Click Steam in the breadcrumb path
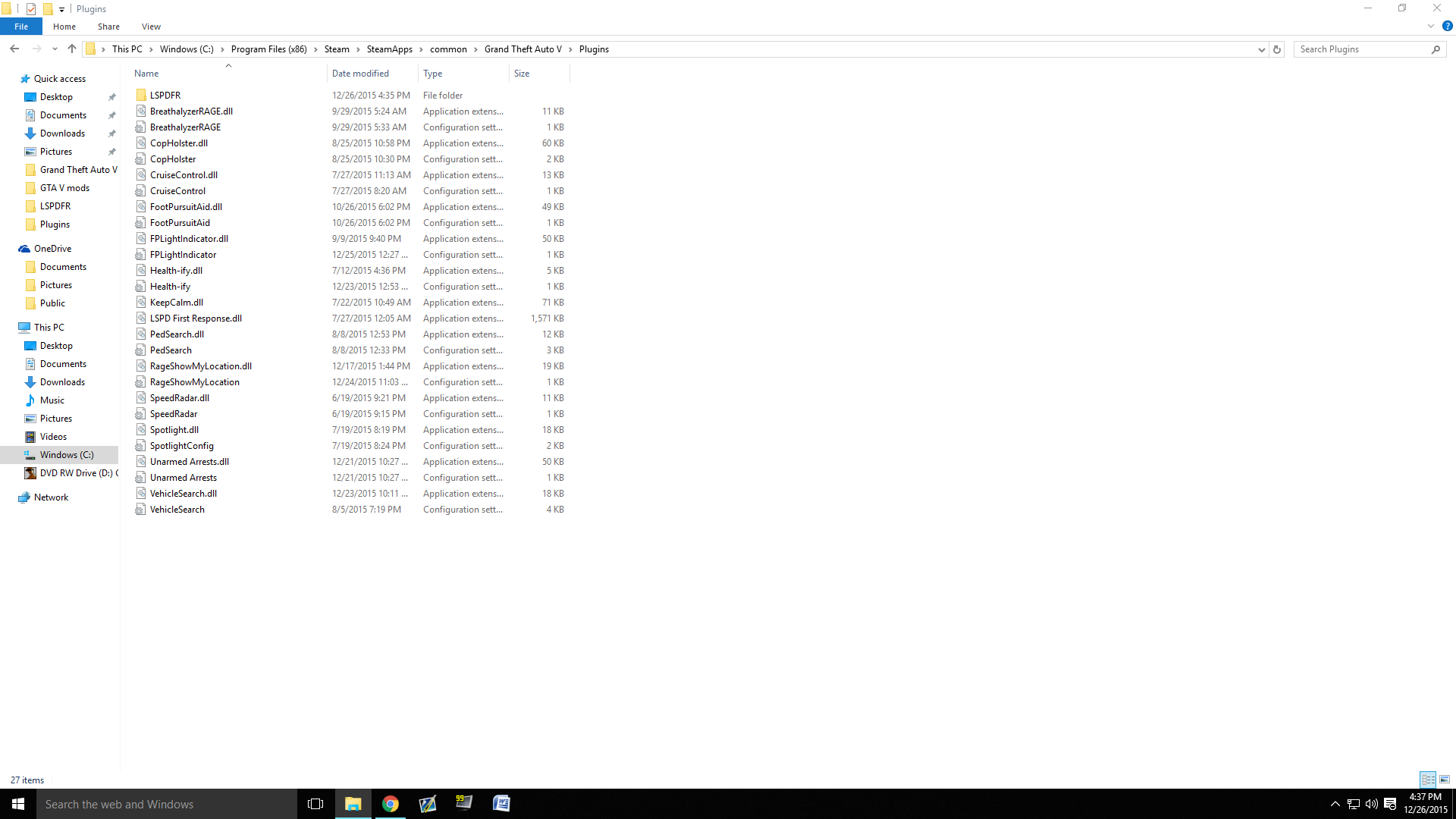 (337, 49)
